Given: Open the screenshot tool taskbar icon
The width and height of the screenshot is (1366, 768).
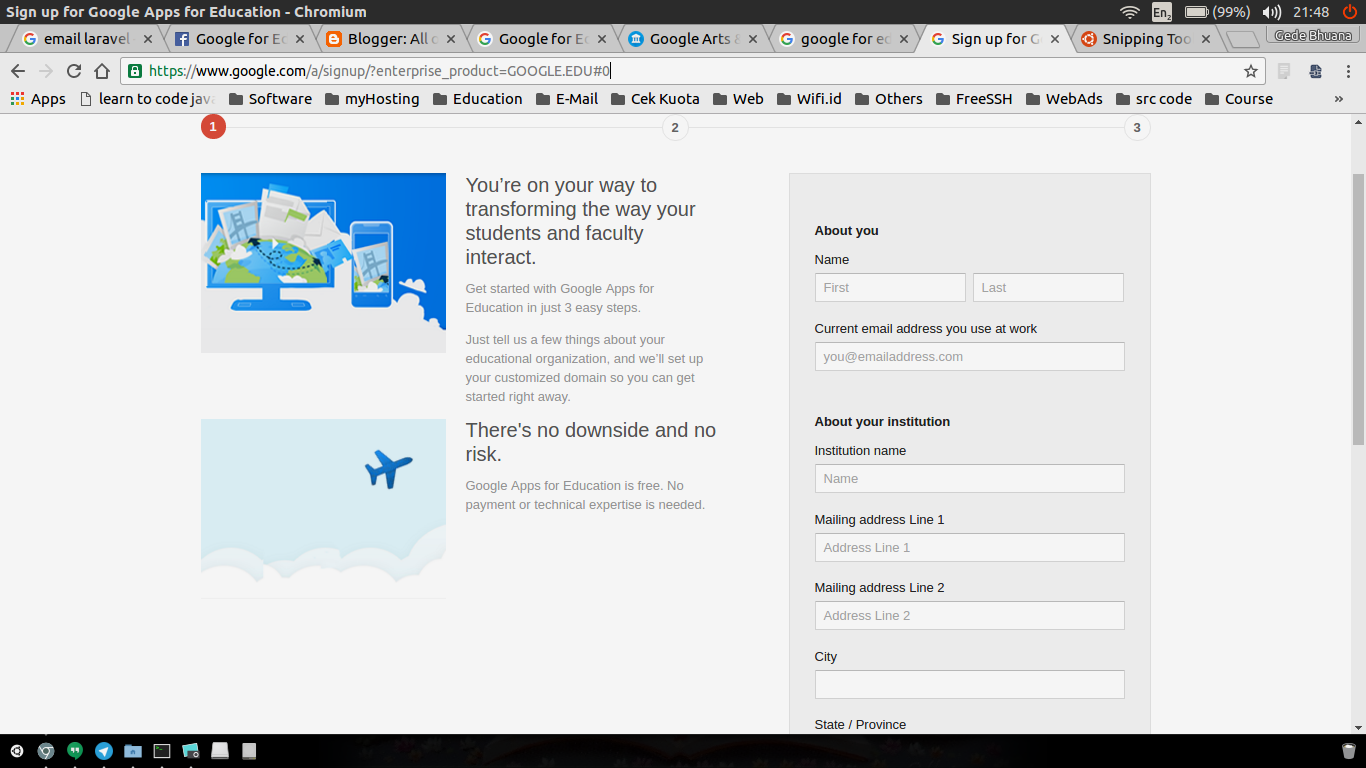Looking at the screenshot, I should tap(191, 751).
